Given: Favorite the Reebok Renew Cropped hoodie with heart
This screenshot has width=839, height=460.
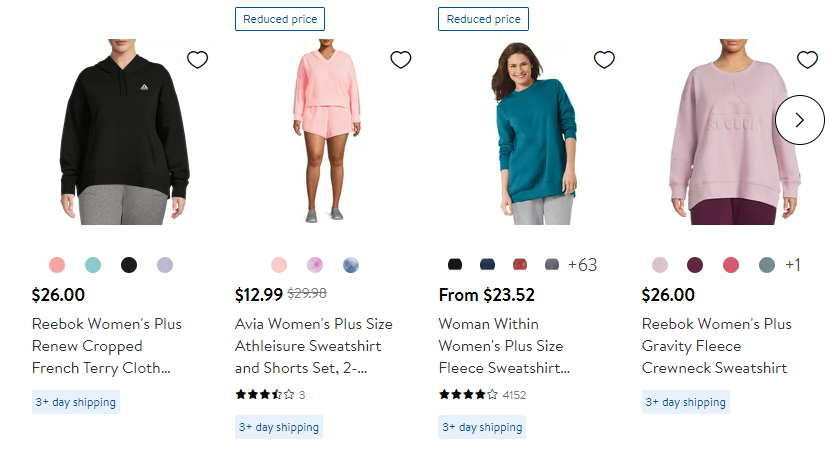Looking at the screenshot, I should (198, 60).
